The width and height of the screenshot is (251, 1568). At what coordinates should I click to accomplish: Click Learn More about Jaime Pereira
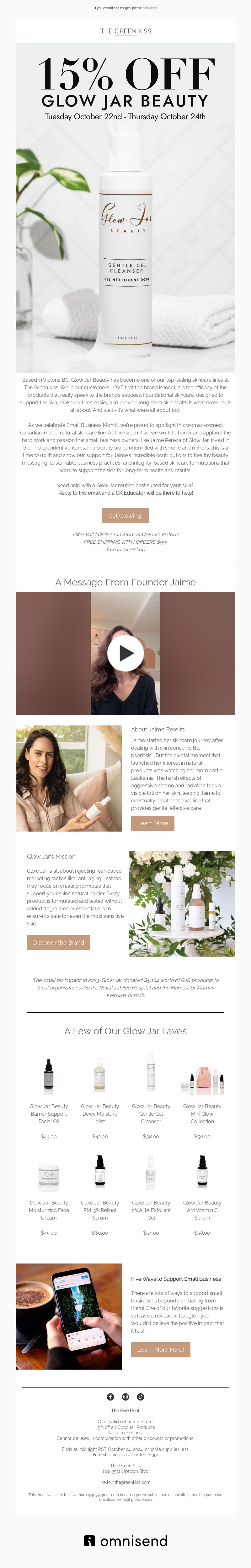152,823
